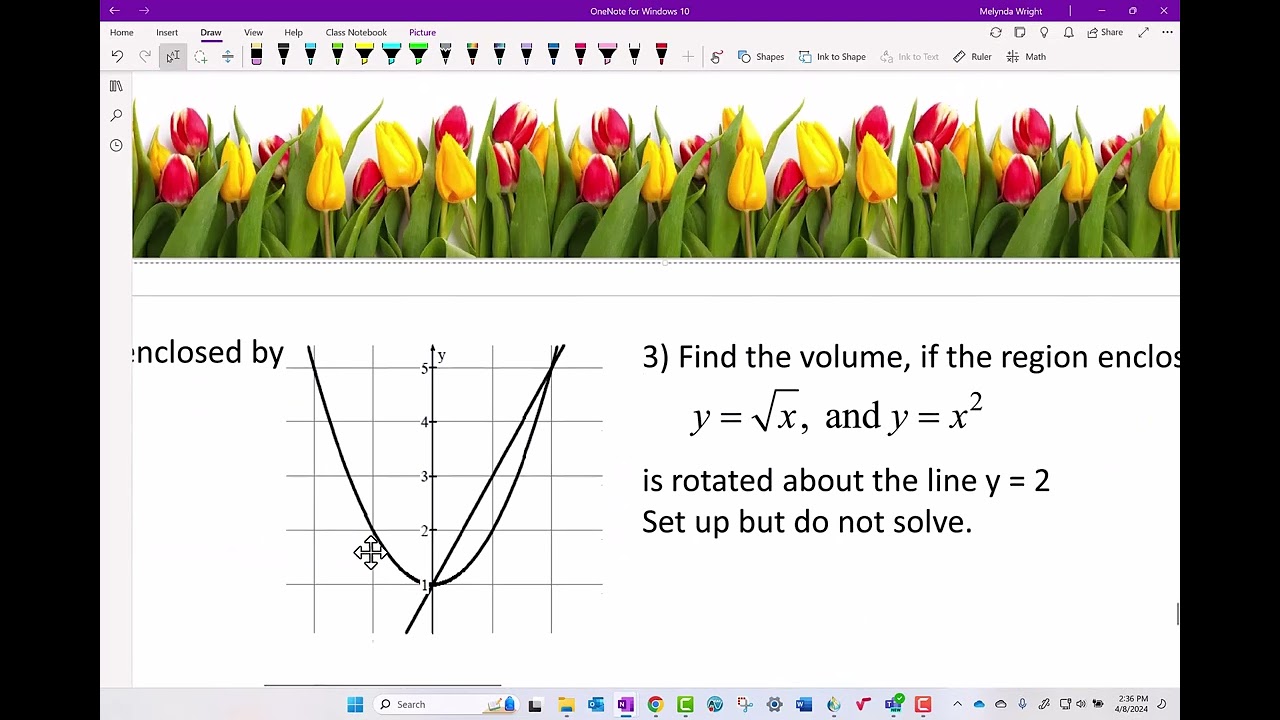Open Google Chrome from the taskbar
This screenshot has height=720, width=1280.
tap(655, 705)
